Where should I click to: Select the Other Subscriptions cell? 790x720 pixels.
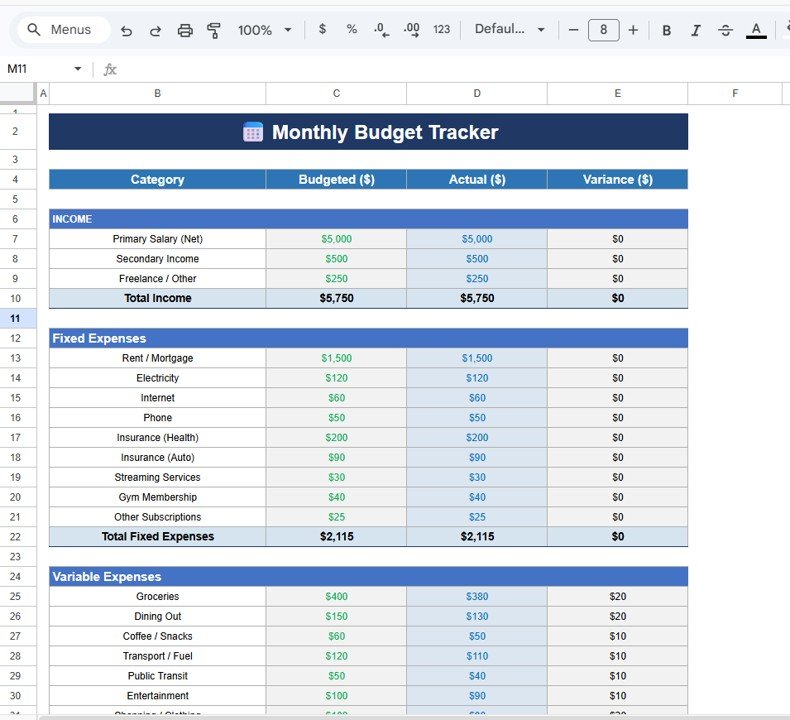[x=158, y=517]
